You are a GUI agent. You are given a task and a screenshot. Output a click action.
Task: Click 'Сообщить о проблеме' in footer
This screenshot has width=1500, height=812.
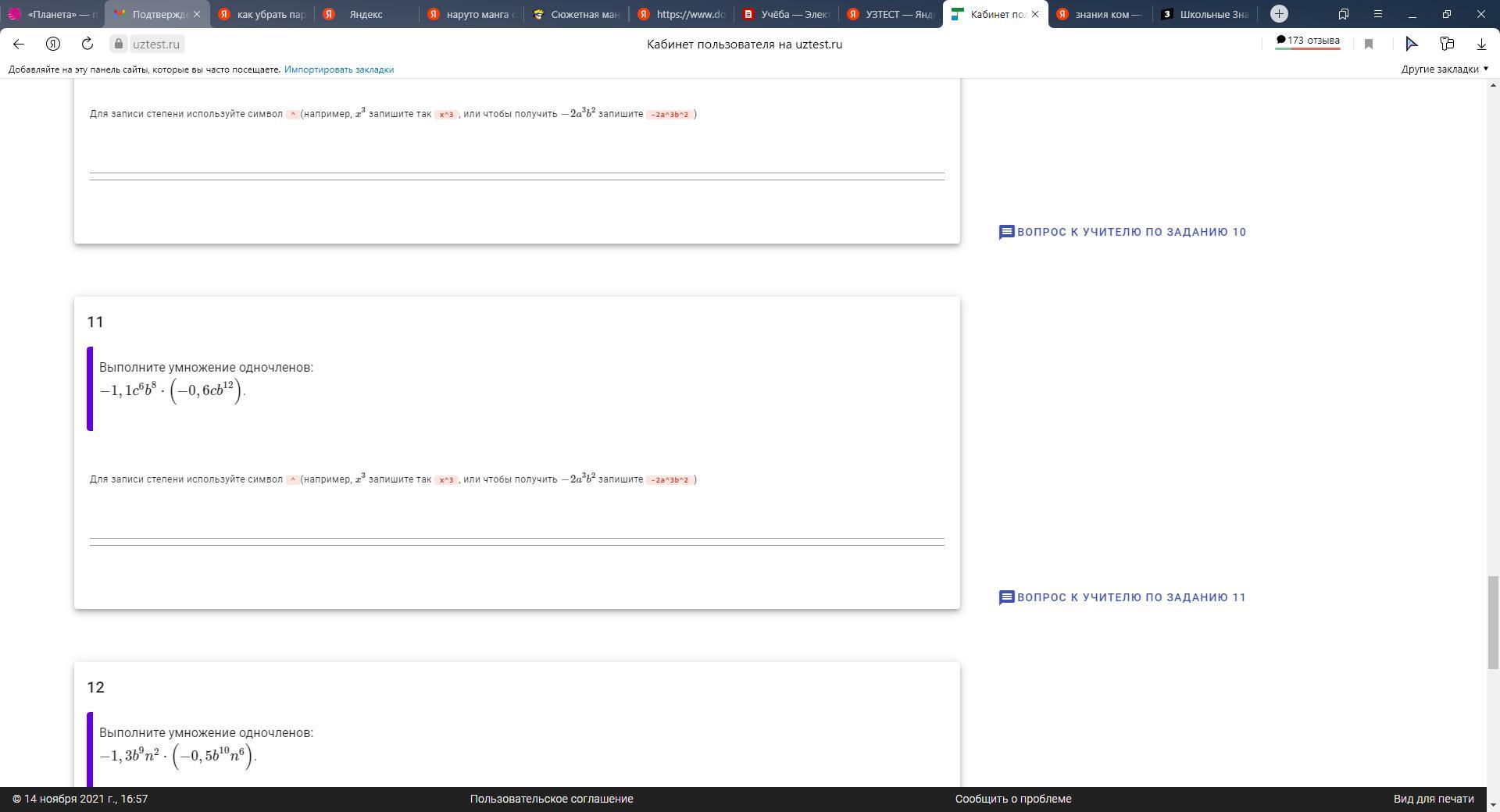pos(1013,799)
